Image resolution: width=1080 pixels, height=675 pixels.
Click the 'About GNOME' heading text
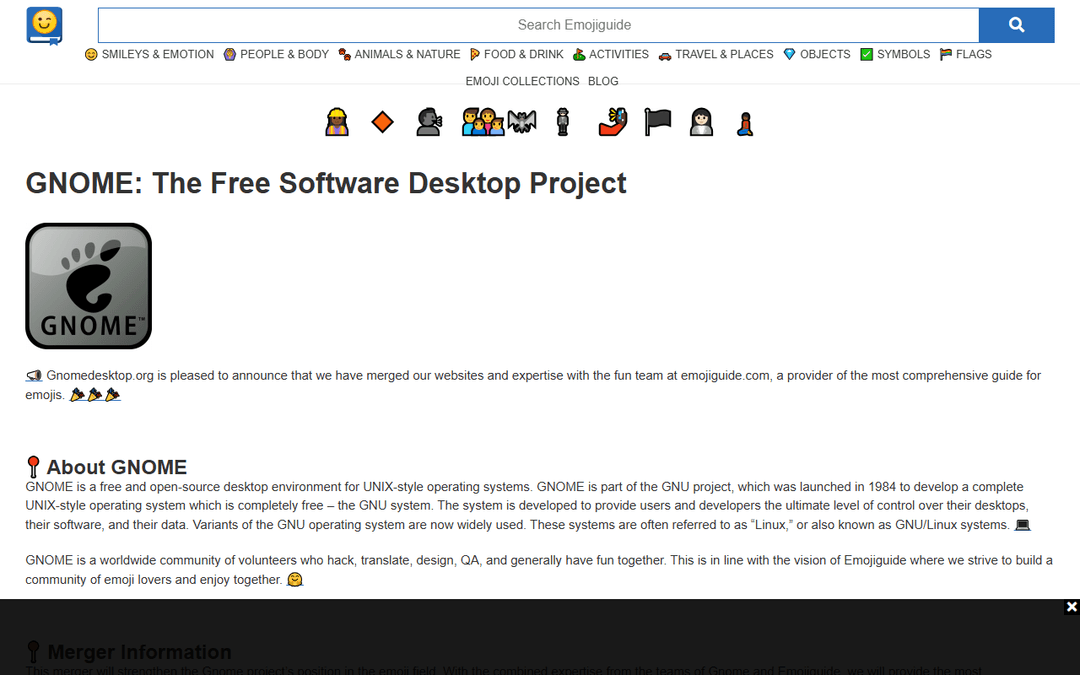[116, 467]
